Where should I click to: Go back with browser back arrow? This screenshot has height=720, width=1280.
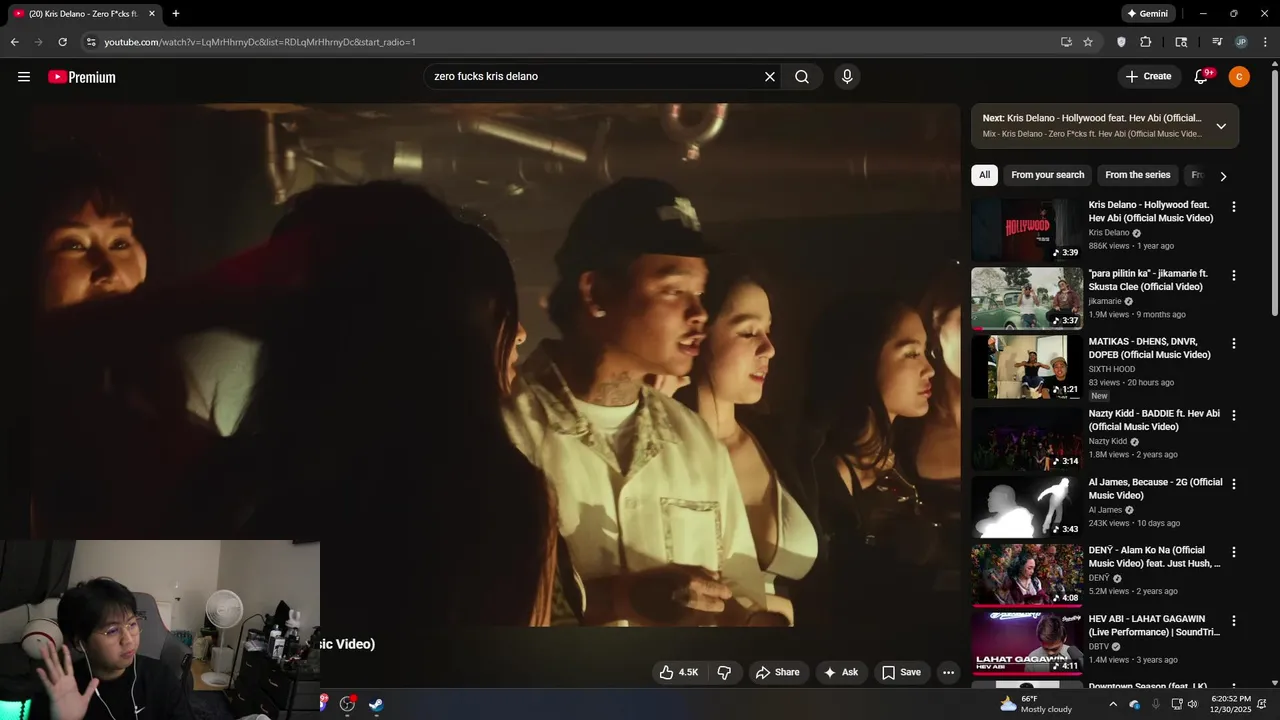[x=14, y=42]
